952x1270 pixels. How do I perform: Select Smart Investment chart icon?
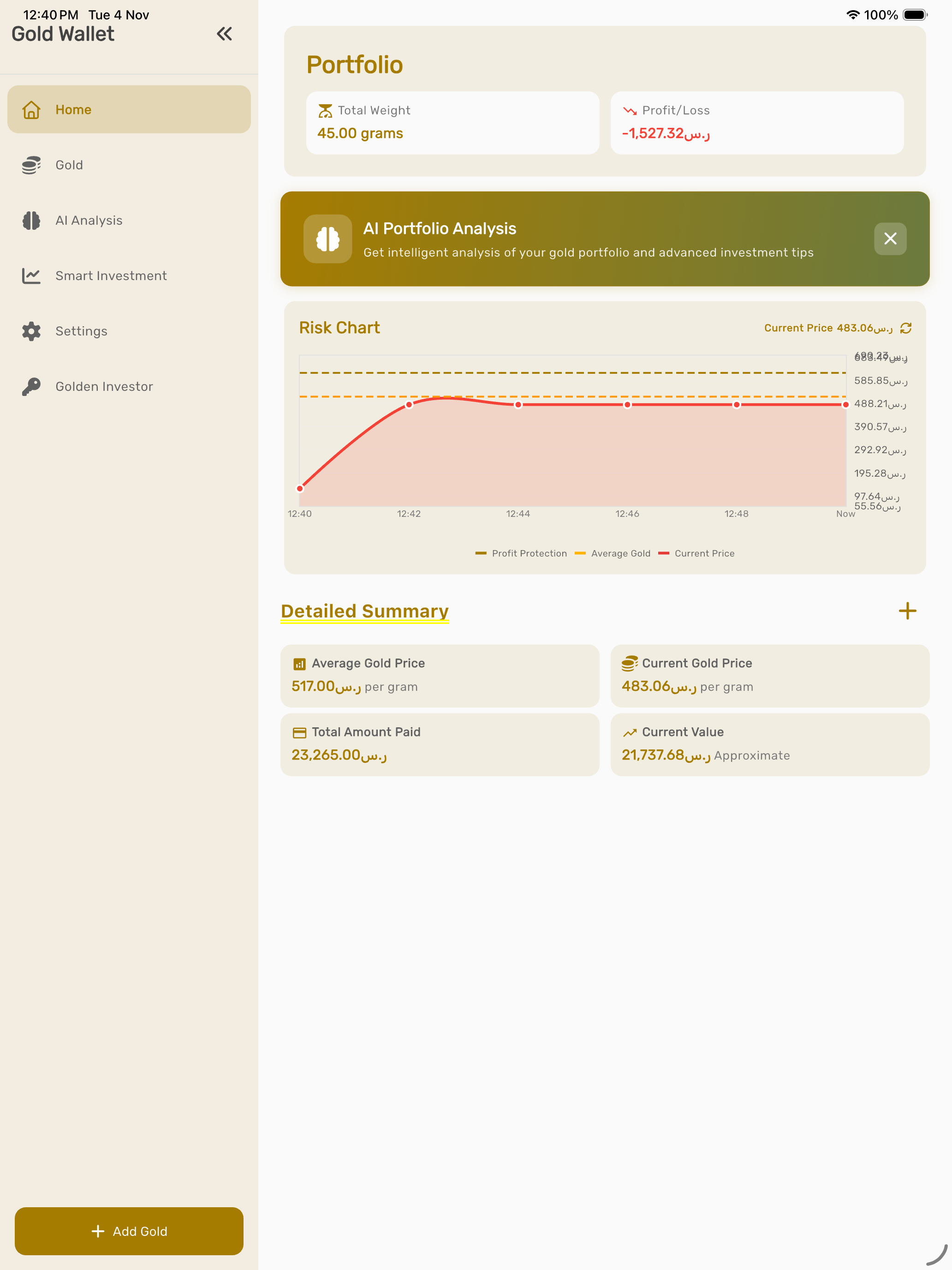pyautogui.click(x=31, y=276)
